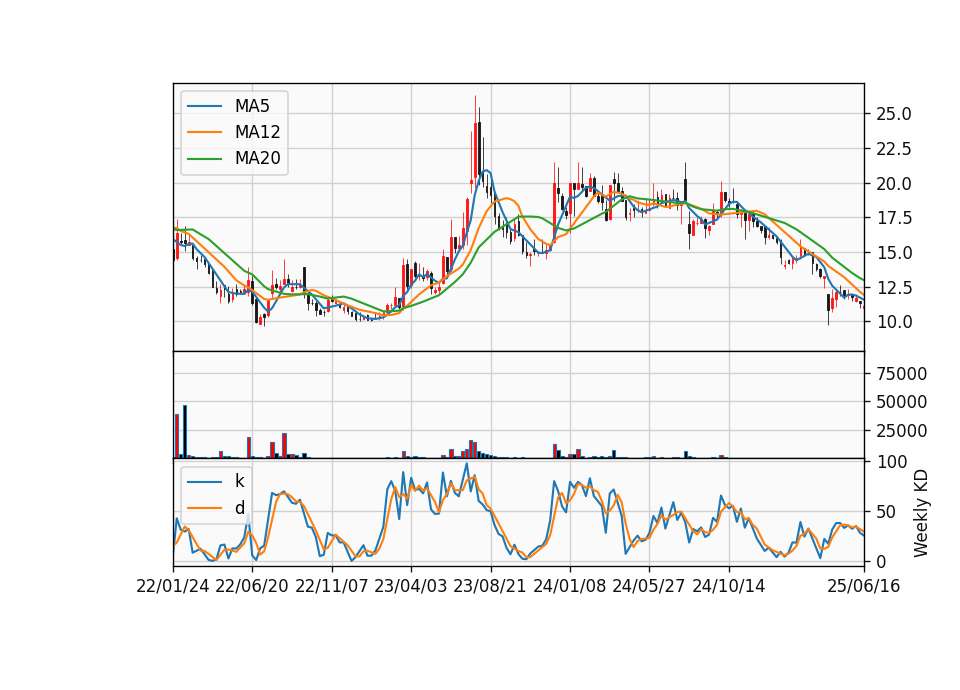Click the blue MA5 legend line sample

pos(204,107)
